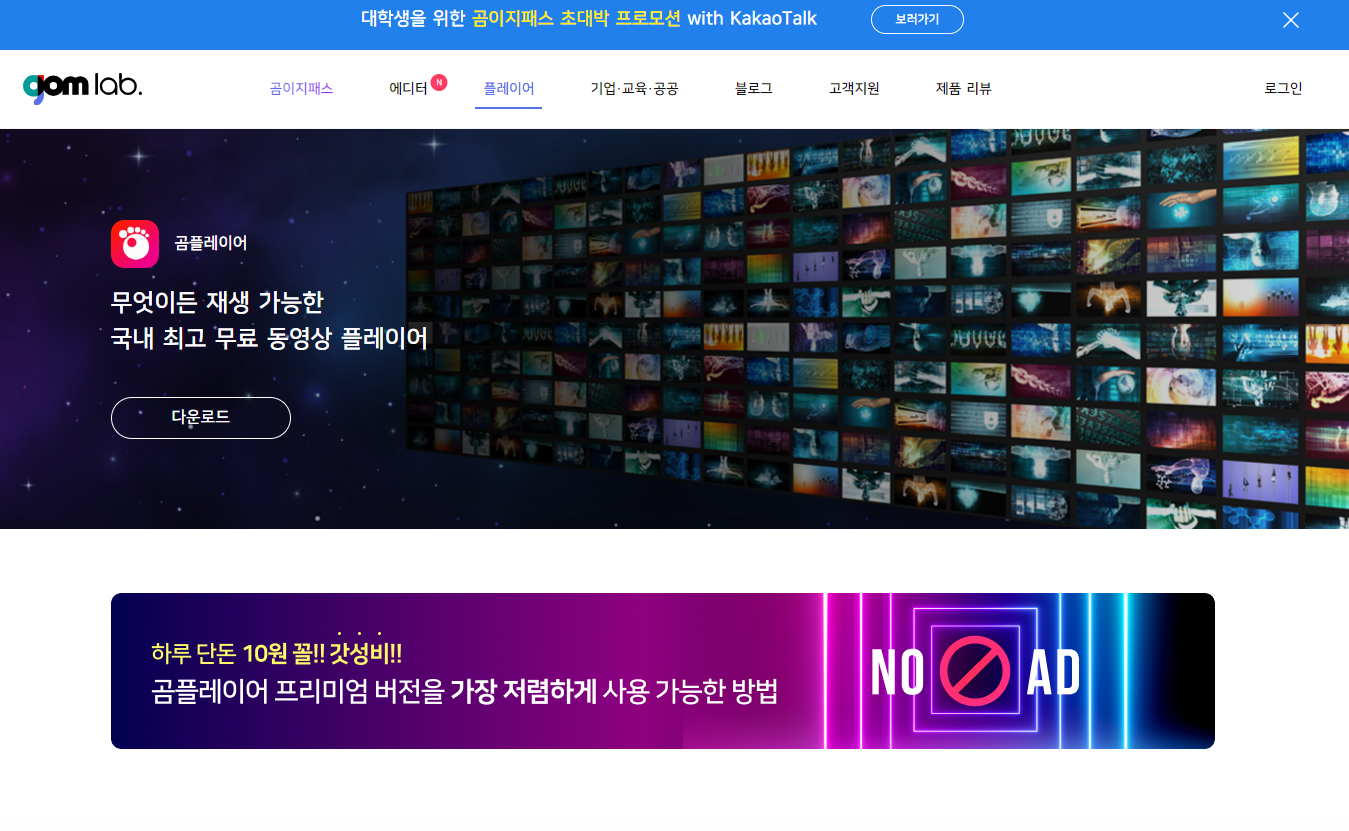This screenshot has height=831, width=1349.
Task: Open the 고객지원 menu item
Action: [x=853, y=88]
